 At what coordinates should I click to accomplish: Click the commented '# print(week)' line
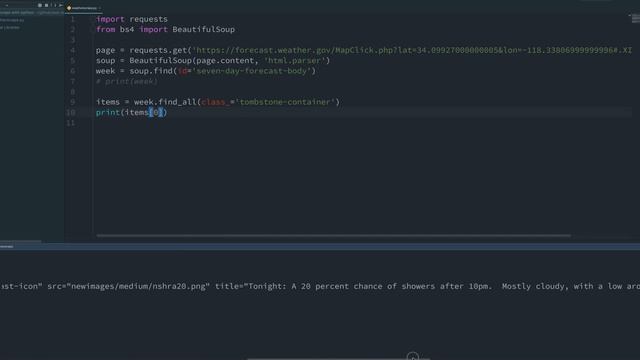(127, 81)
